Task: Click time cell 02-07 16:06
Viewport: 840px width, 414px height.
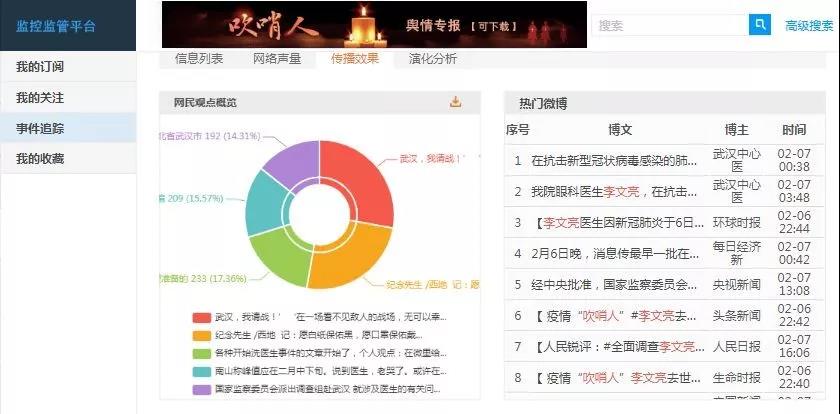Action: [794, 347]
